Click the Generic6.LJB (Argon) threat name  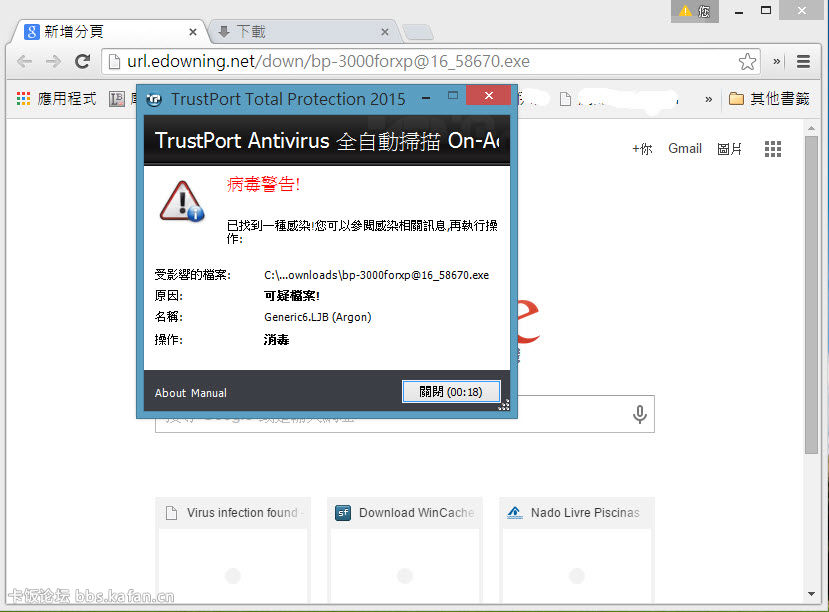[318, 317]
